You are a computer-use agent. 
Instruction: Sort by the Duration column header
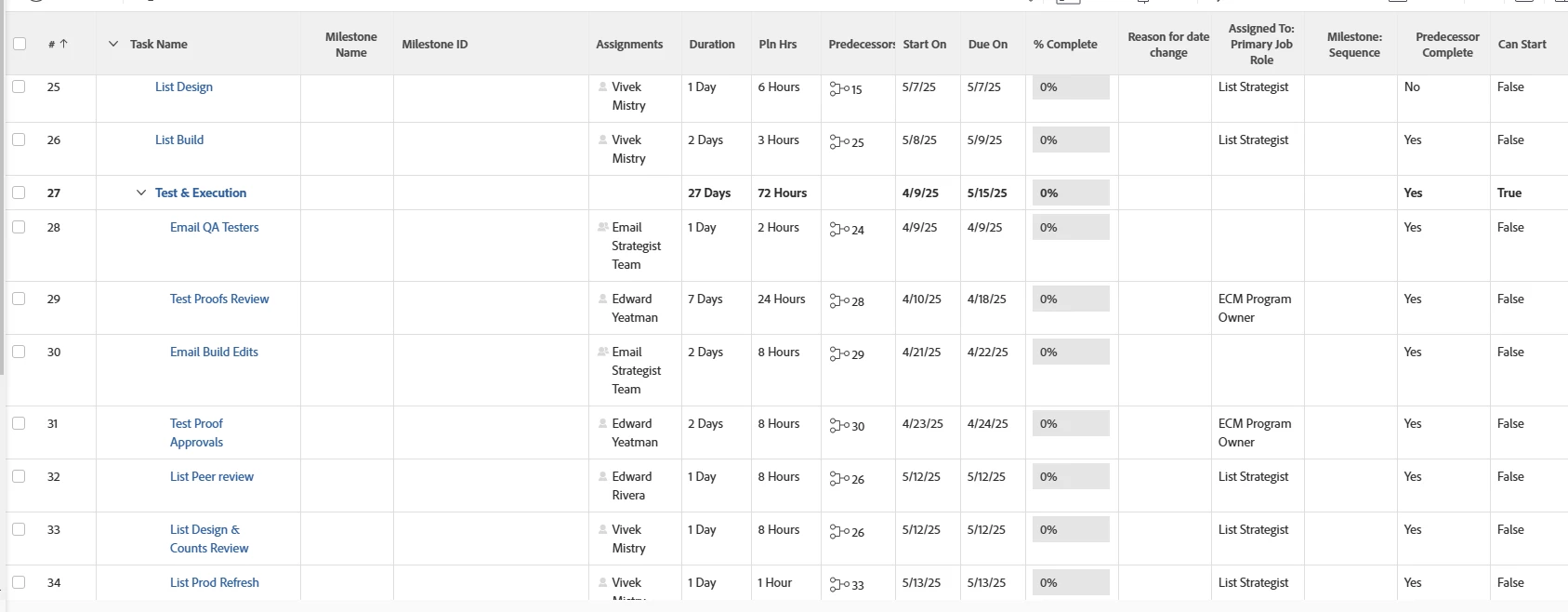[712, 44]
